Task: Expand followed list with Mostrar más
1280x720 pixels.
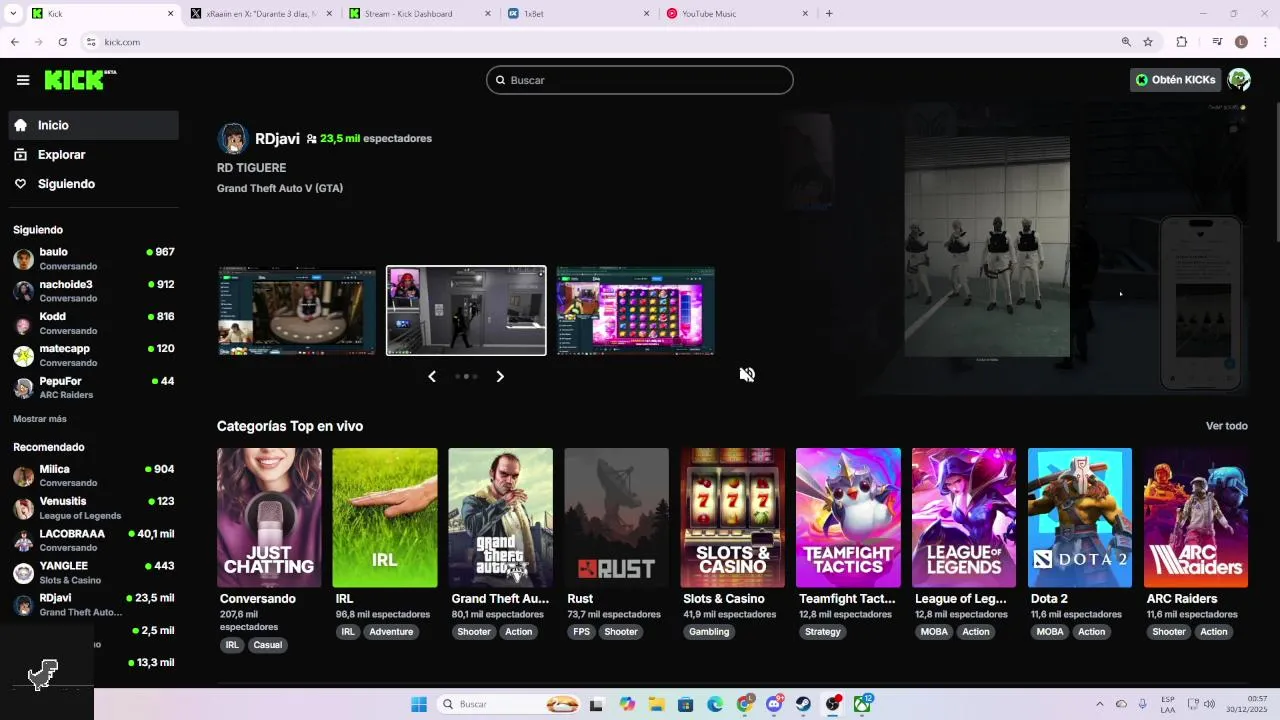Action: pos(40,419)
